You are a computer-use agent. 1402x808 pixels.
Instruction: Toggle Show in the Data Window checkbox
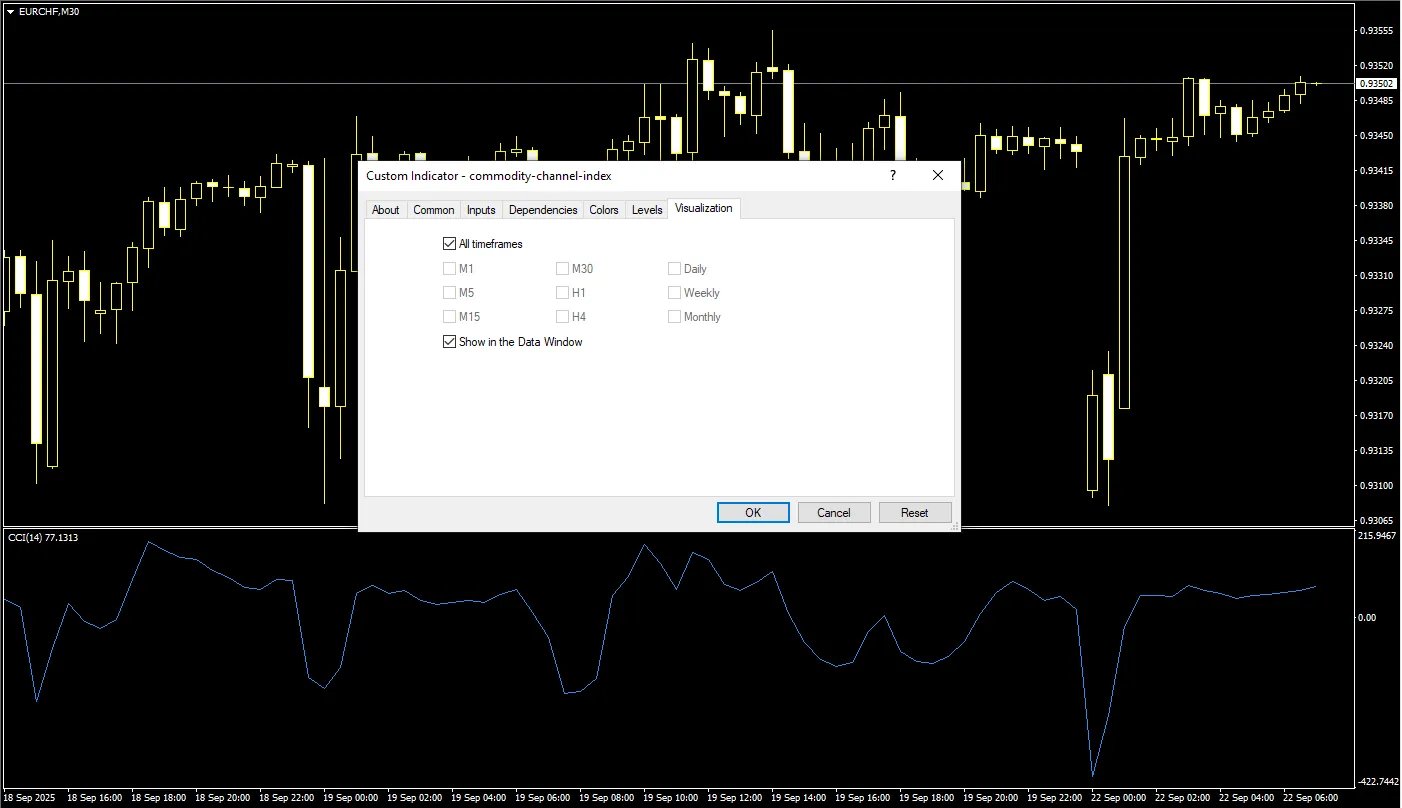click(x=449, y=342)
